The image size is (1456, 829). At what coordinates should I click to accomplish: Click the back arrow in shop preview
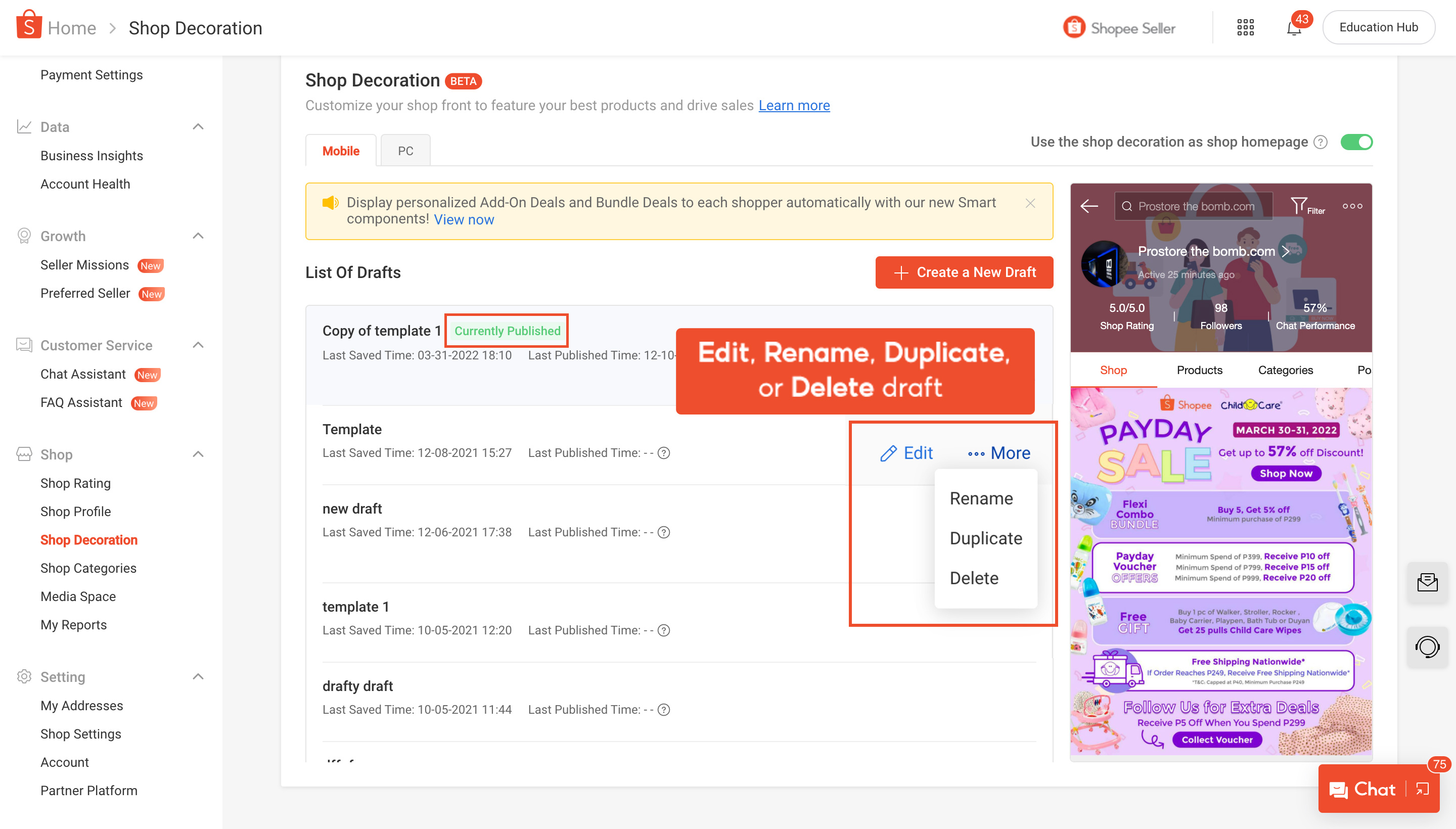(x=1089, y=206)
